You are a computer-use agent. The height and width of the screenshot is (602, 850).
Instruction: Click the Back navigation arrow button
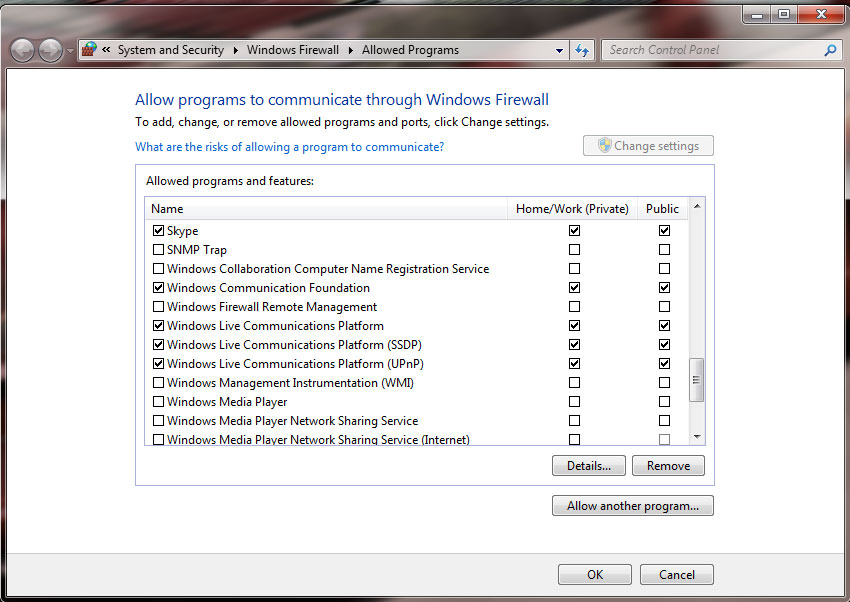(22, 50)
